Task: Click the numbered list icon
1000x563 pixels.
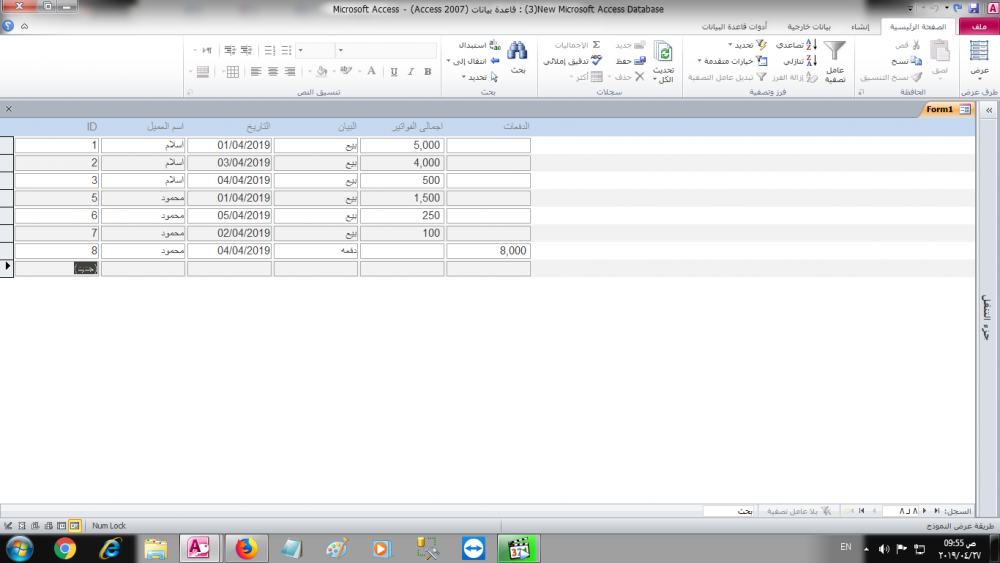Action: (270, 50)
